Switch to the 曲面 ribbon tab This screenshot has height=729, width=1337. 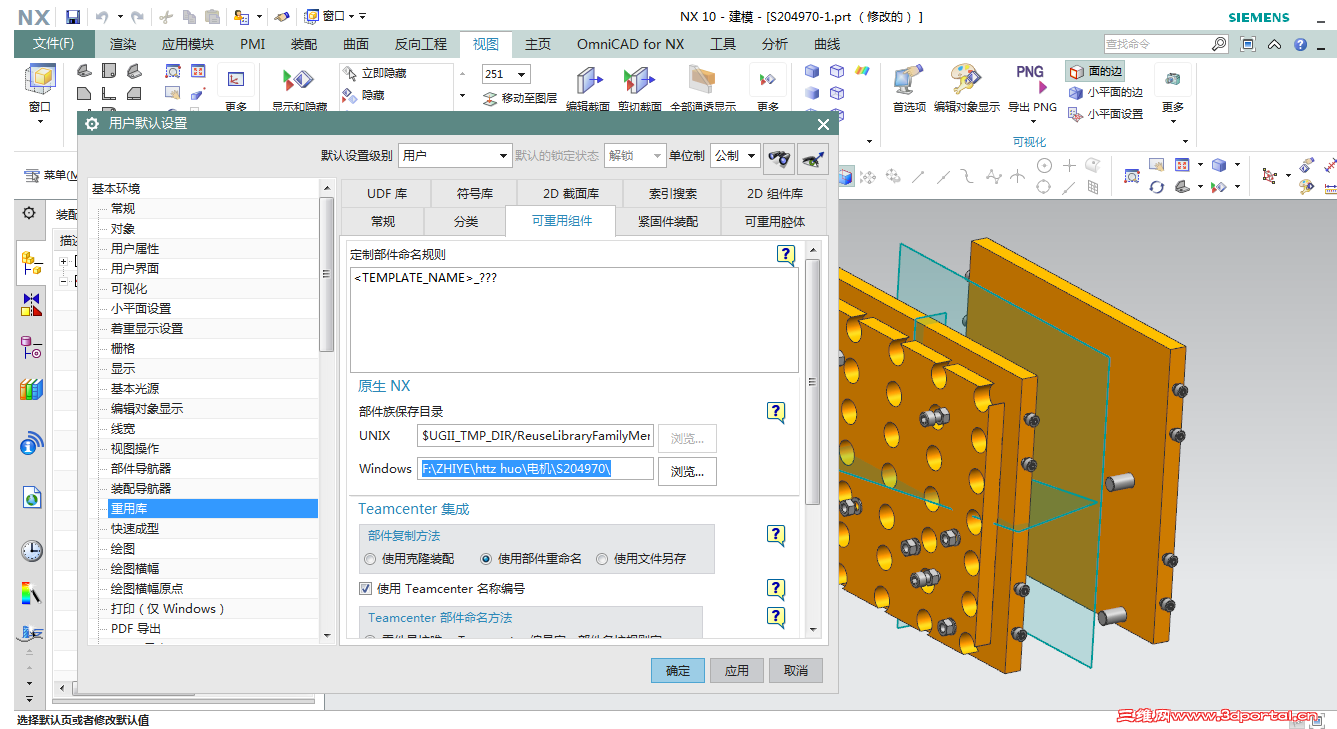point(356,44)
